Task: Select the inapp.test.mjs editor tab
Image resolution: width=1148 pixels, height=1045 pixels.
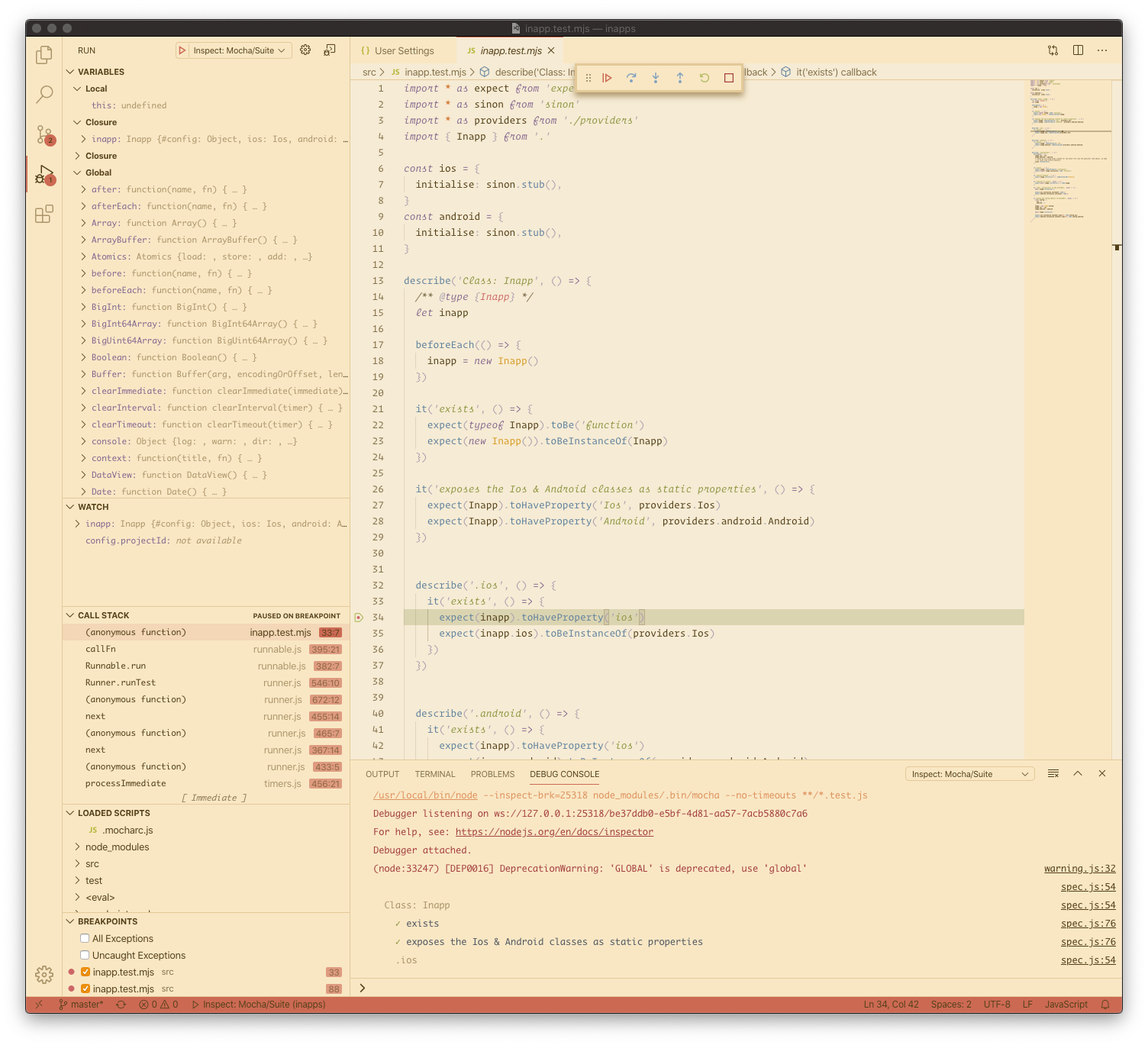Action: coord(511,50)
